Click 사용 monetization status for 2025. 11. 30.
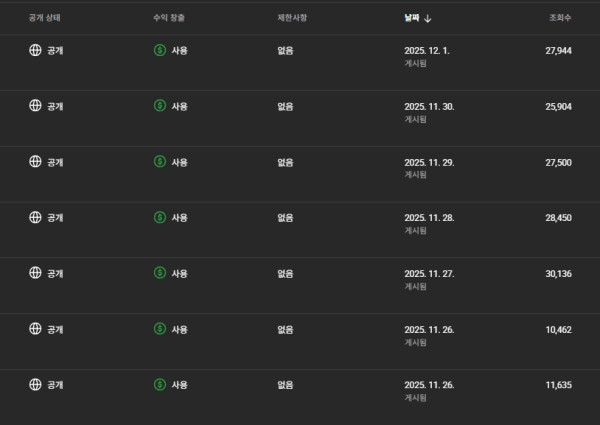Viewport: 600px width, 425px height. [180, 105]
